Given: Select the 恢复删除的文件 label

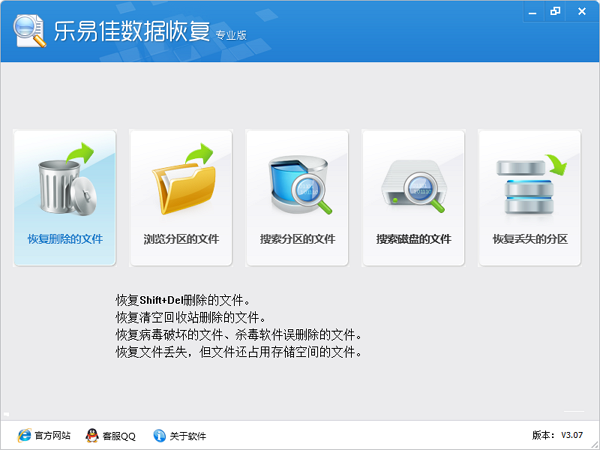Looking at the screenshot, I should coord(65,239).
